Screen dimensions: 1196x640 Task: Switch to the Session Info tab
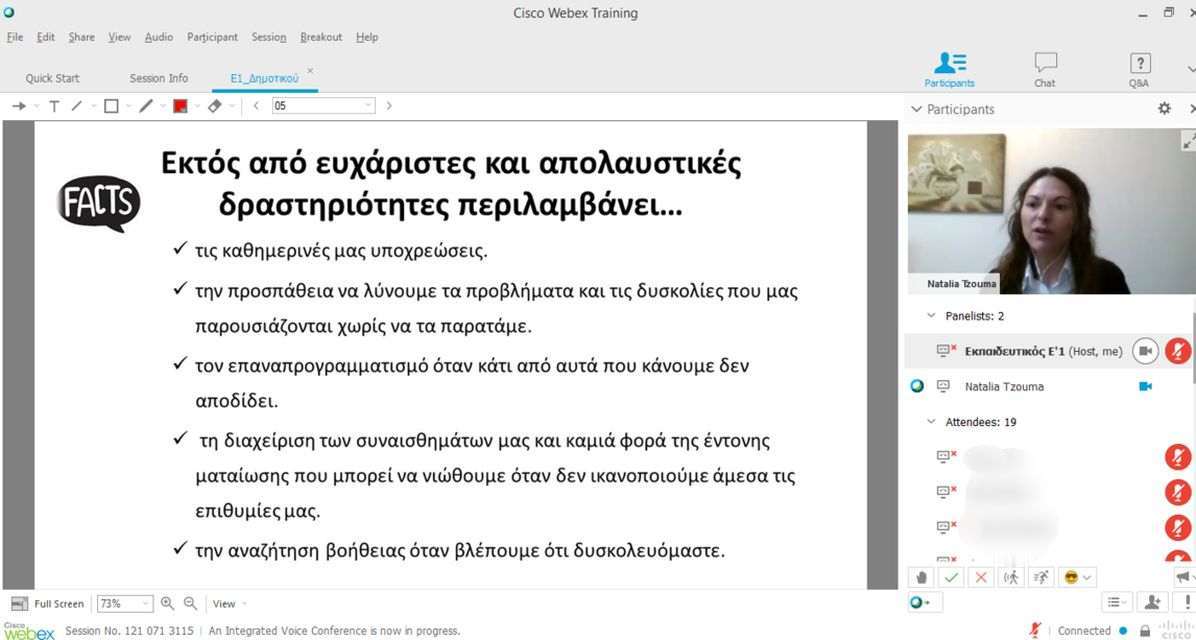159,78
